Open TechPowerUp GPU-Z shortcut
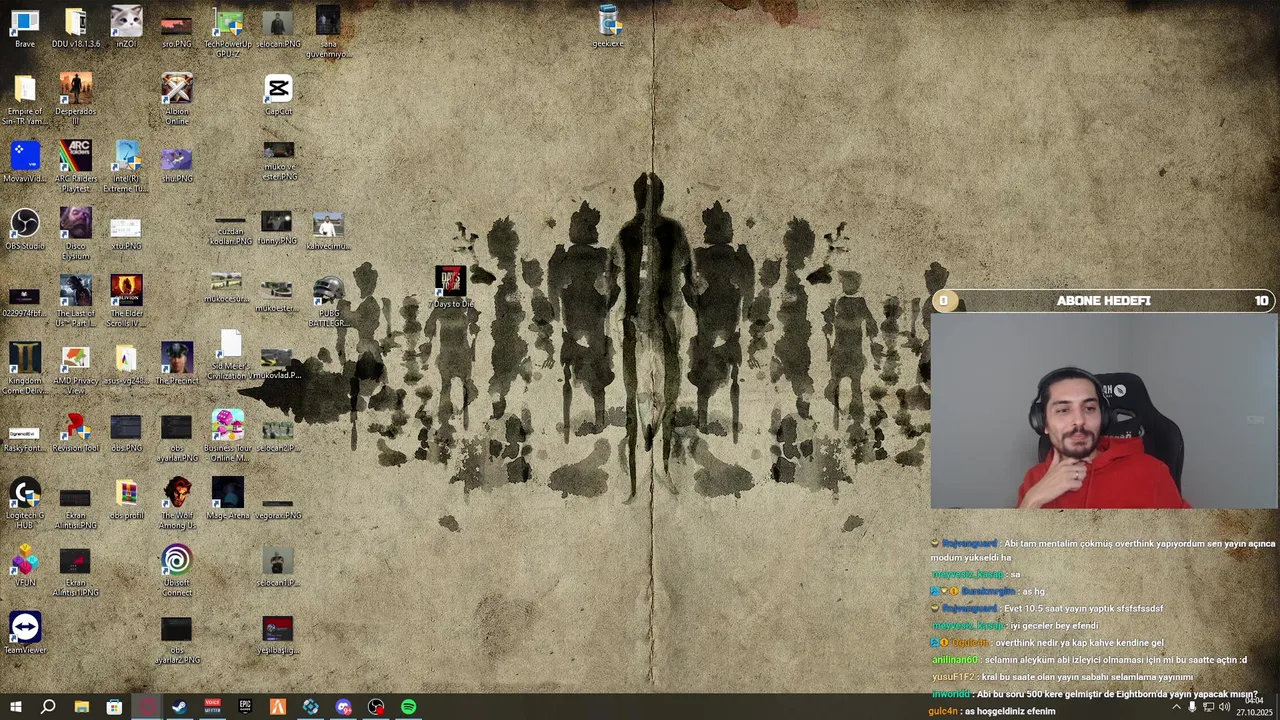The width and height of the screenshot is (1280, 720). coord(228,32)
